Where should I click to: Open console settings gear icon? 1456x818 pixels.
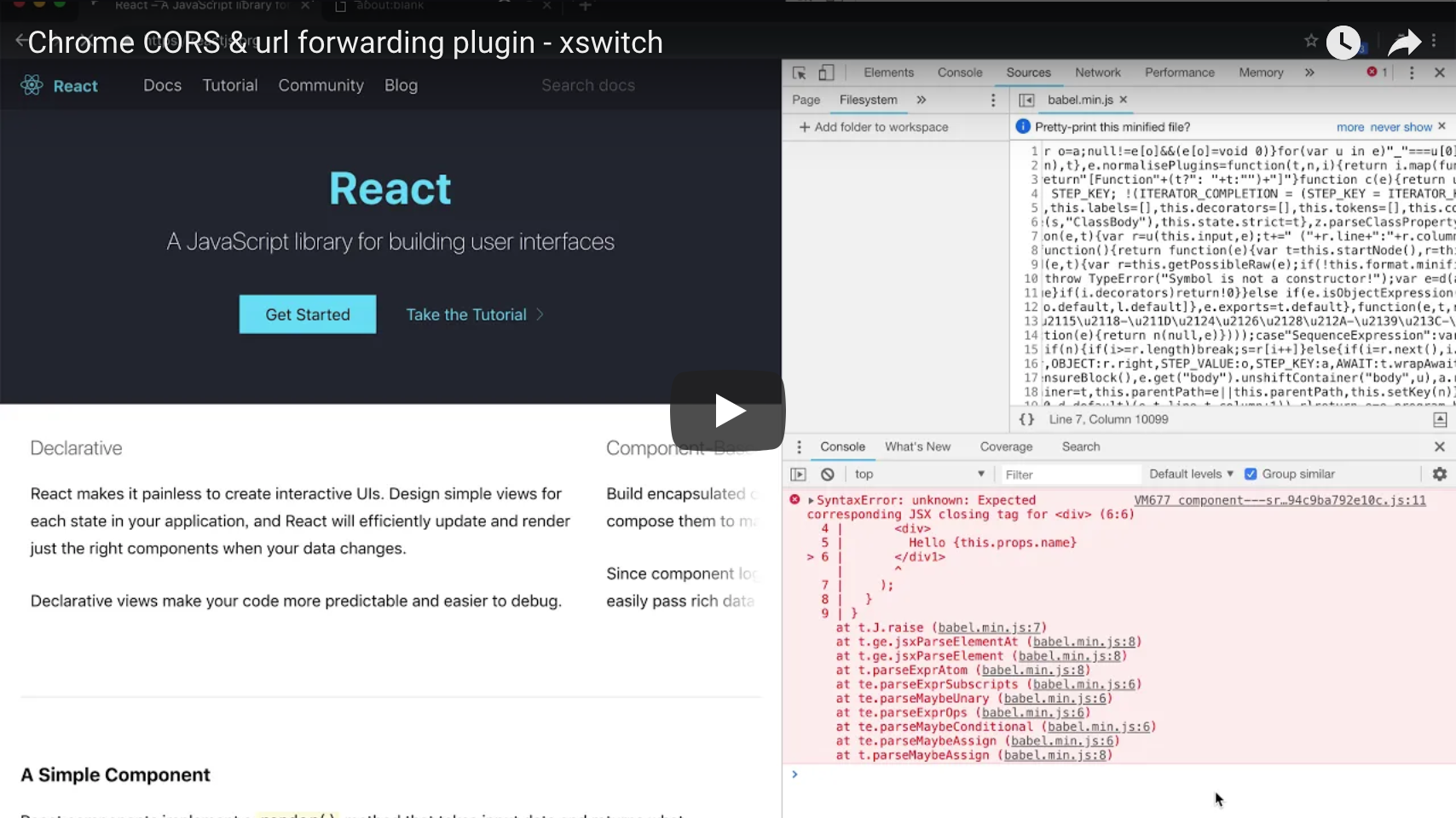tap(1440, 474)
